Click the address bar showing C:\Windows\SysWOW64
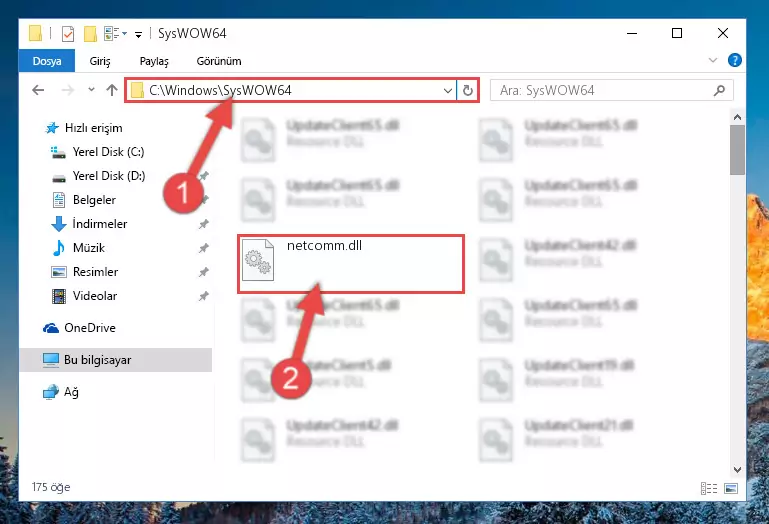This screenshot has height=524, width=769. (290, 90)
